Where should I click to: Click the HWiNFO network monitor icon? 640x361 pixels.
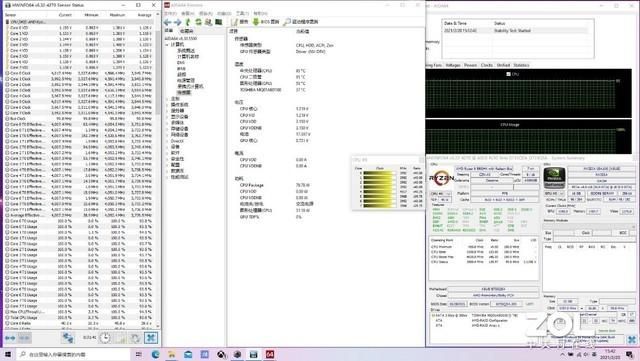coord(68,338)
